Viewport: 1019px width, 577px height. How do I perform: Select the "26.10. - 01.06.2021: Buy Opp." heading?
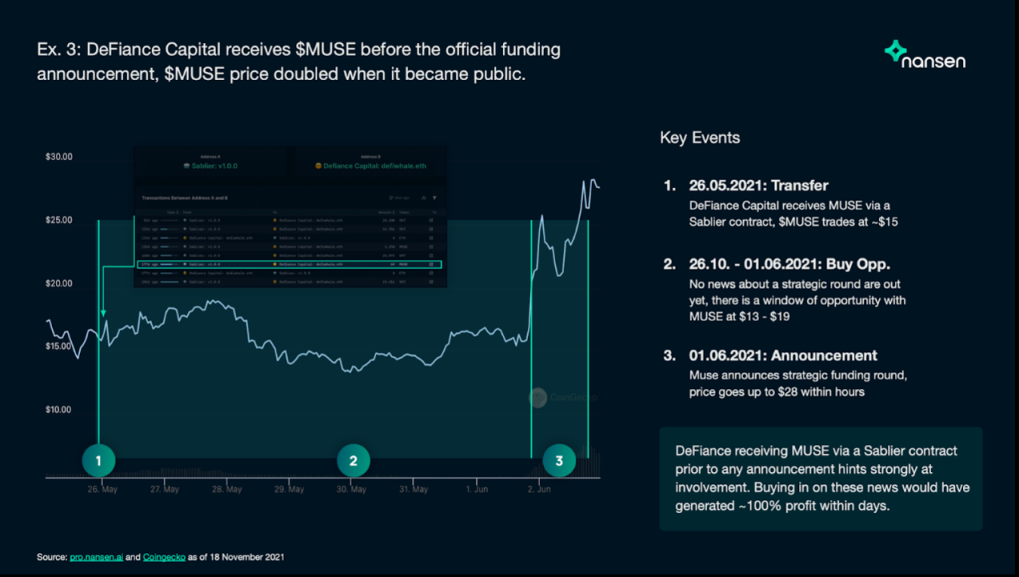point(789,264)
